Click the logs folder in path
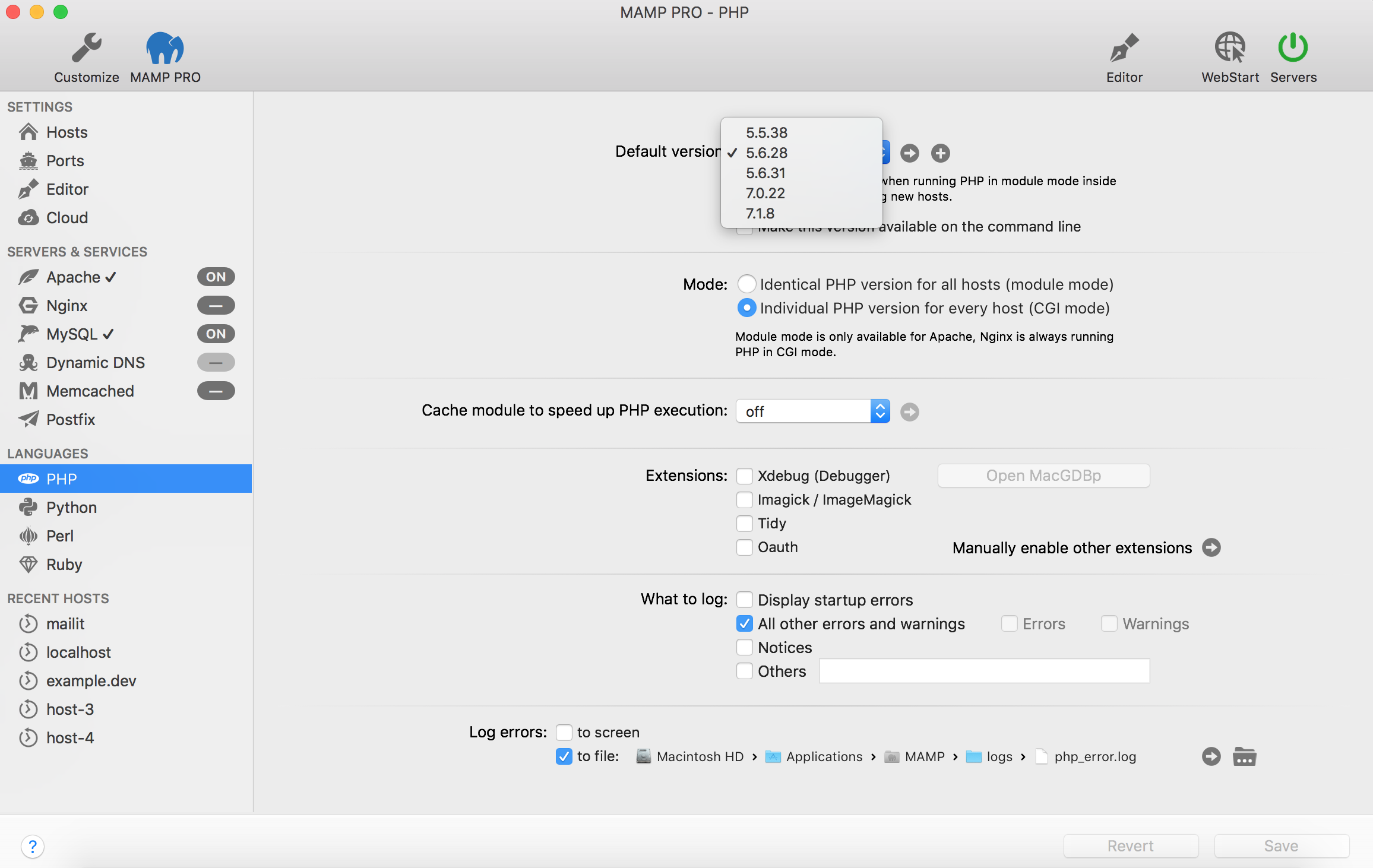The width and height of the screenshot is (1373, 868). tap(989, 756)
